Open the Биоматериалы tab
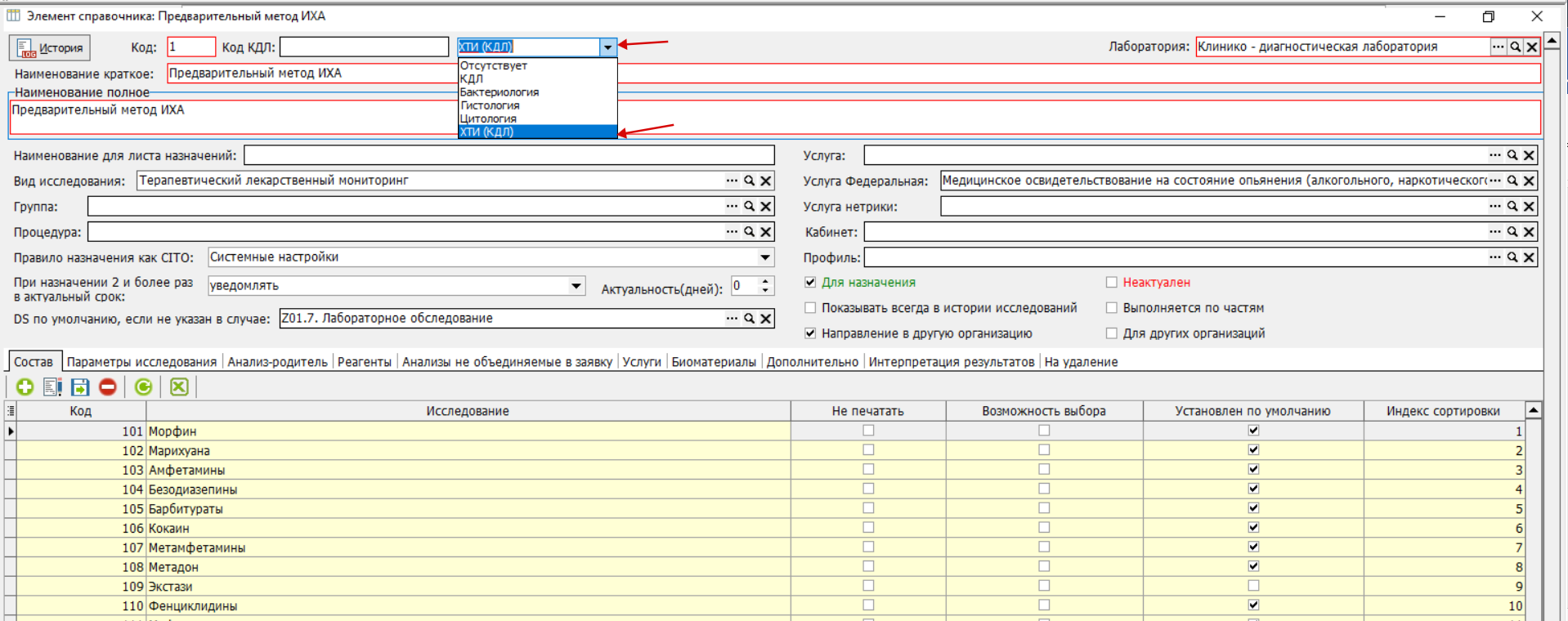 coord(713,362)
